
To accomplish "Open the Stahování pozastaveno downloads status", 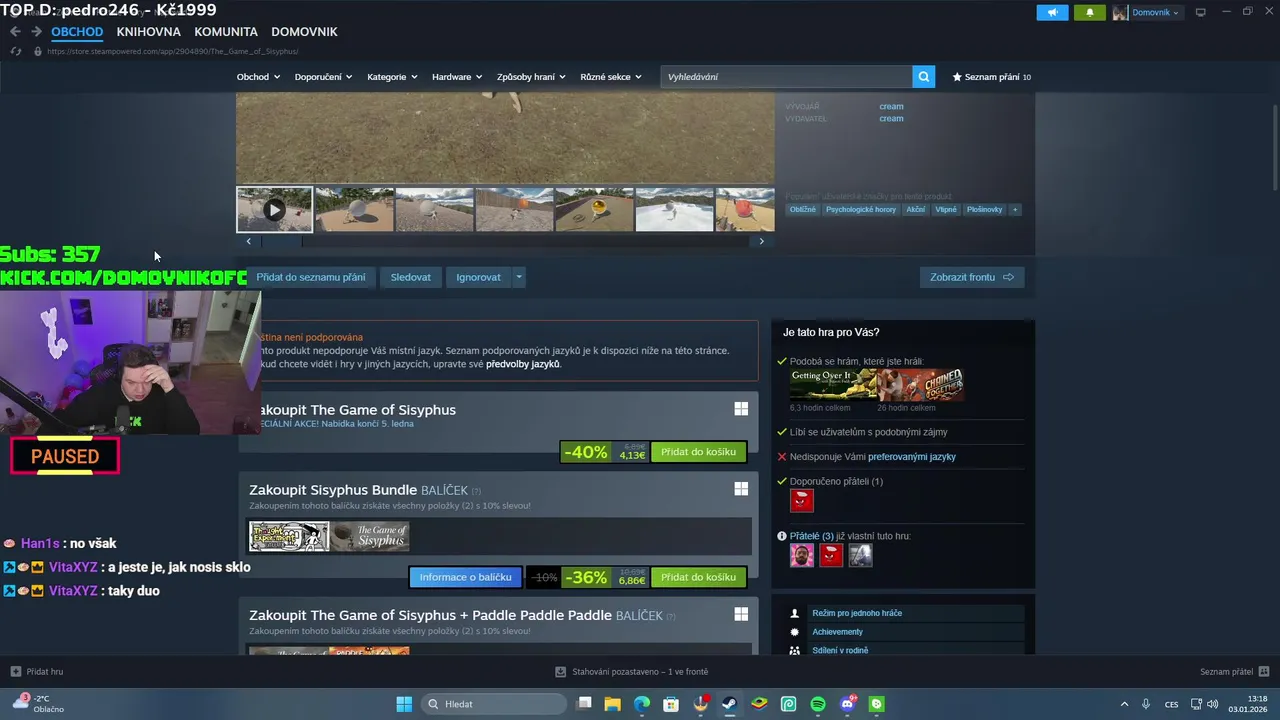I will (632, 672).
